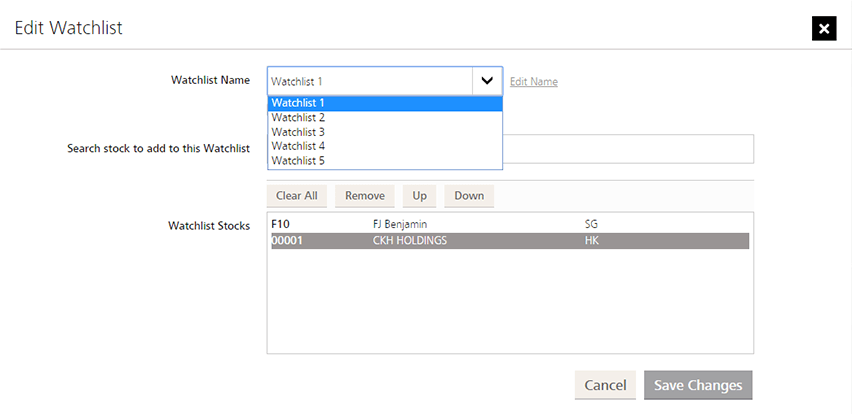Move selected stock Up
Image resolution: width=852 pixels, height=415 pixels.
click(x=419, y=196)
